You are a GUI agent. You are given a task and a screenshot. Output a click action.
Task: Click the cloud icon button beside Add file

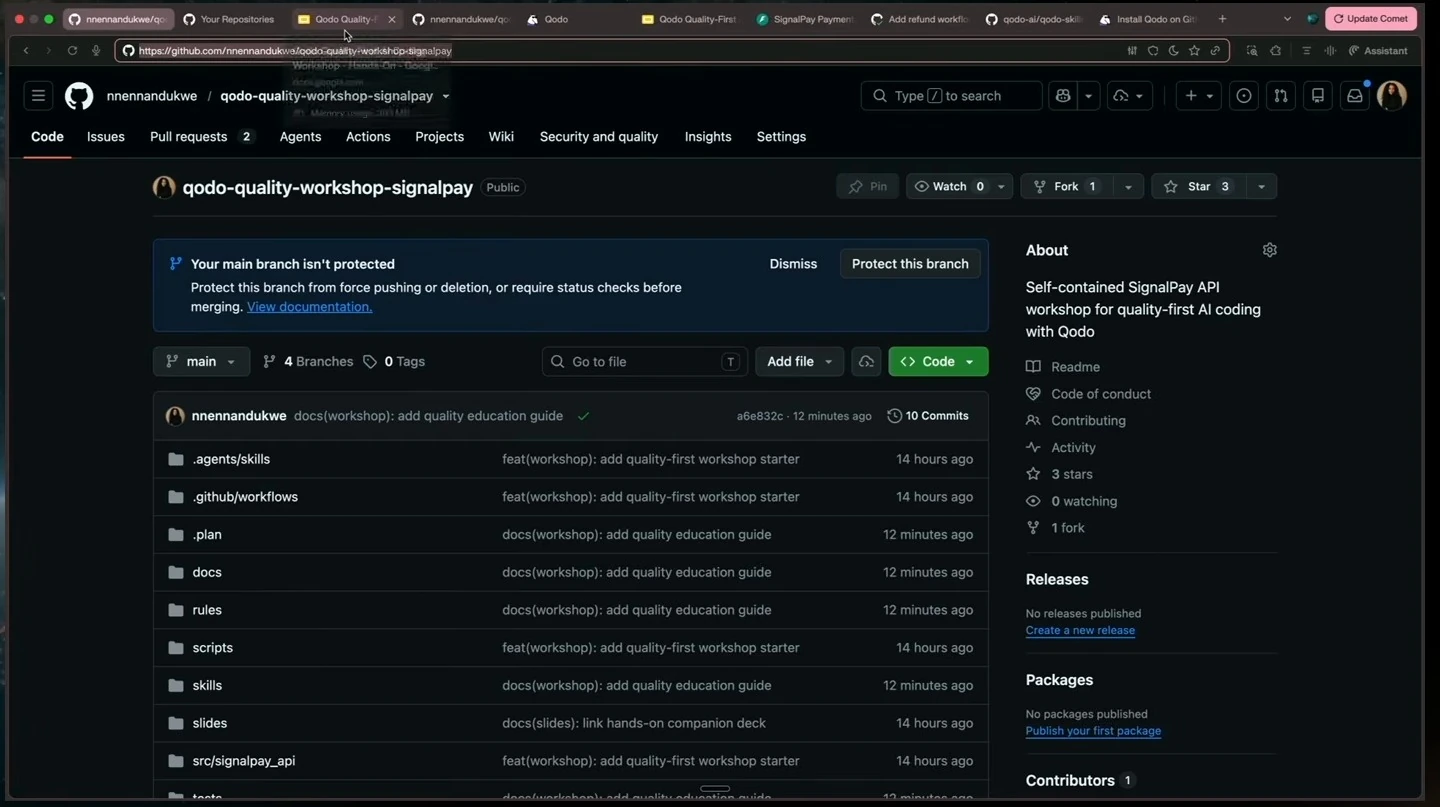[866, 361]
